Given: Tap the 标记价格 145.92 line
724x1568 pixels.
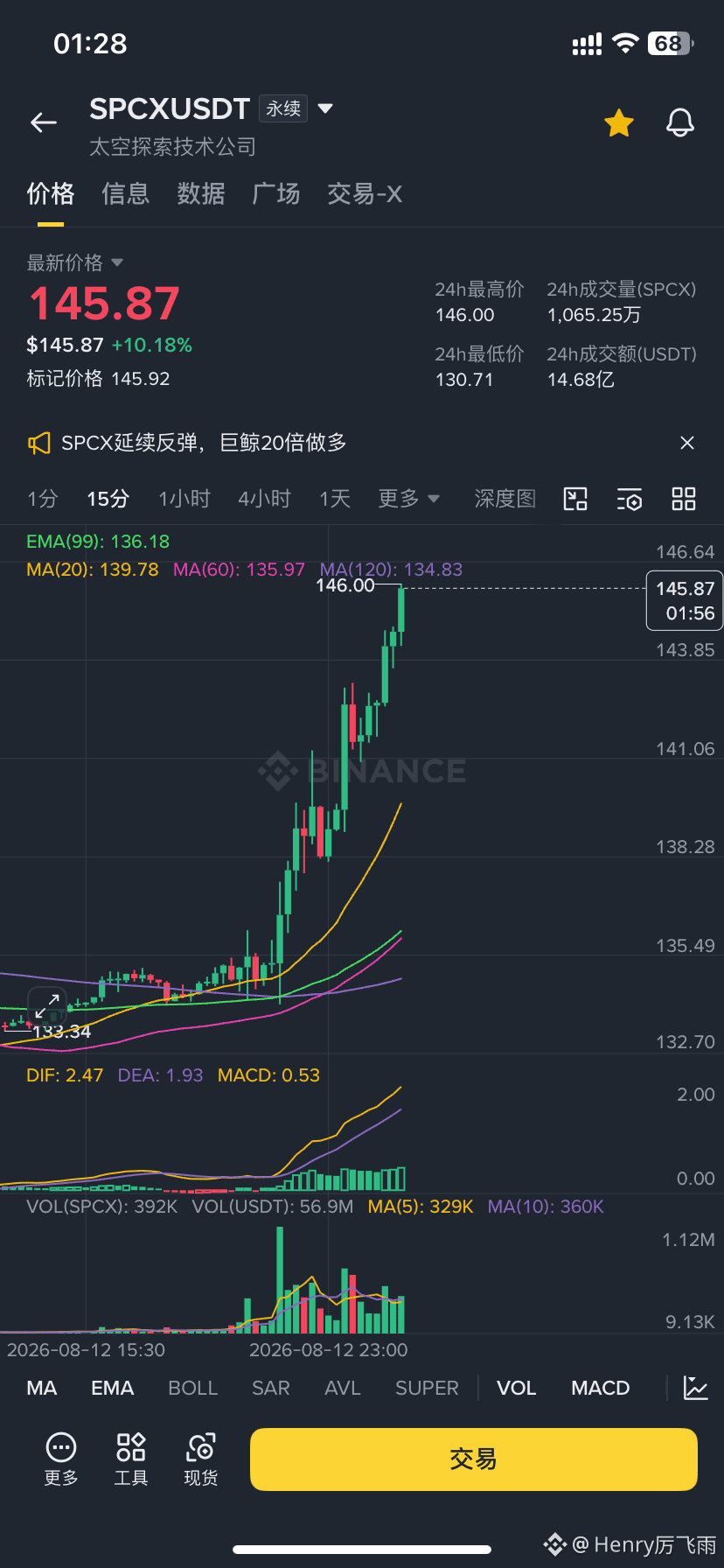Looking at the screenshot, I should pos(98,379).
